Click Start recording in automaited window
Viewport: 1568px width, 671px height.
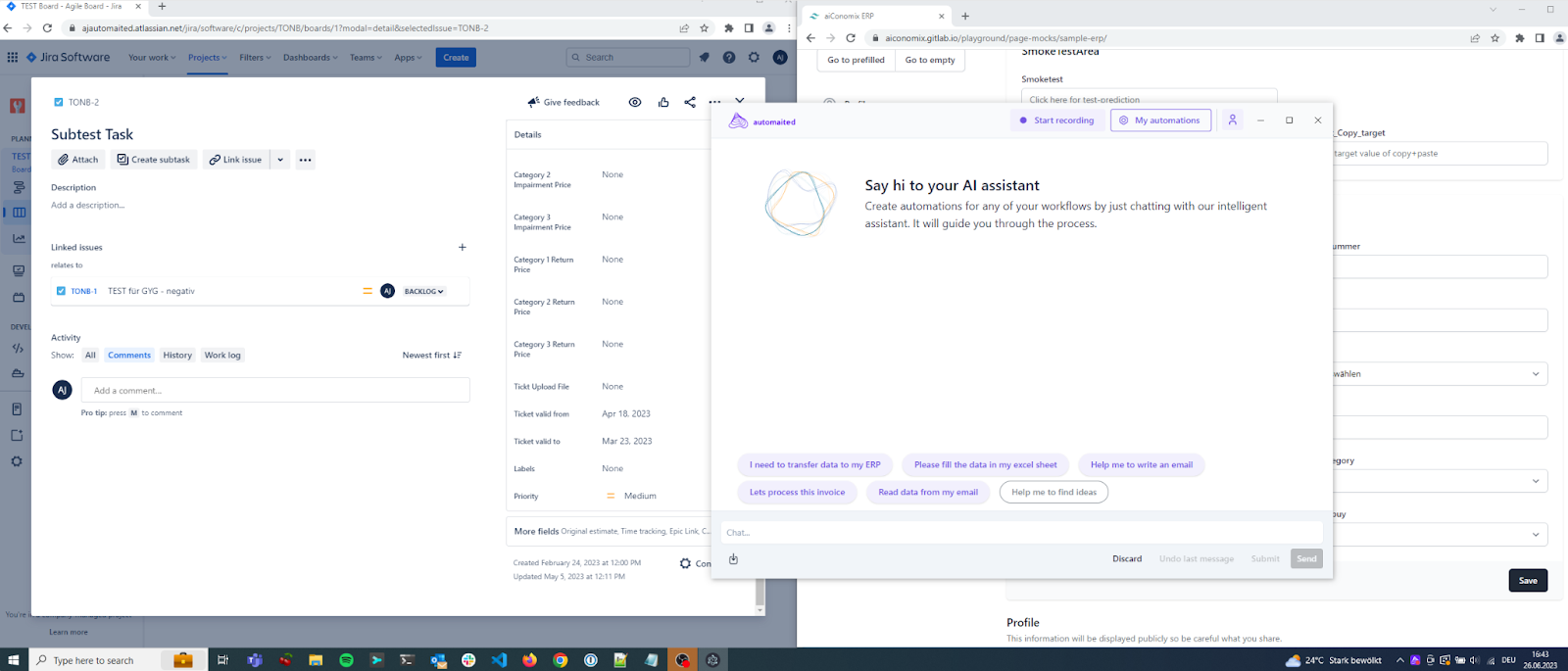pyautogui.click(x=1056, y=120)
